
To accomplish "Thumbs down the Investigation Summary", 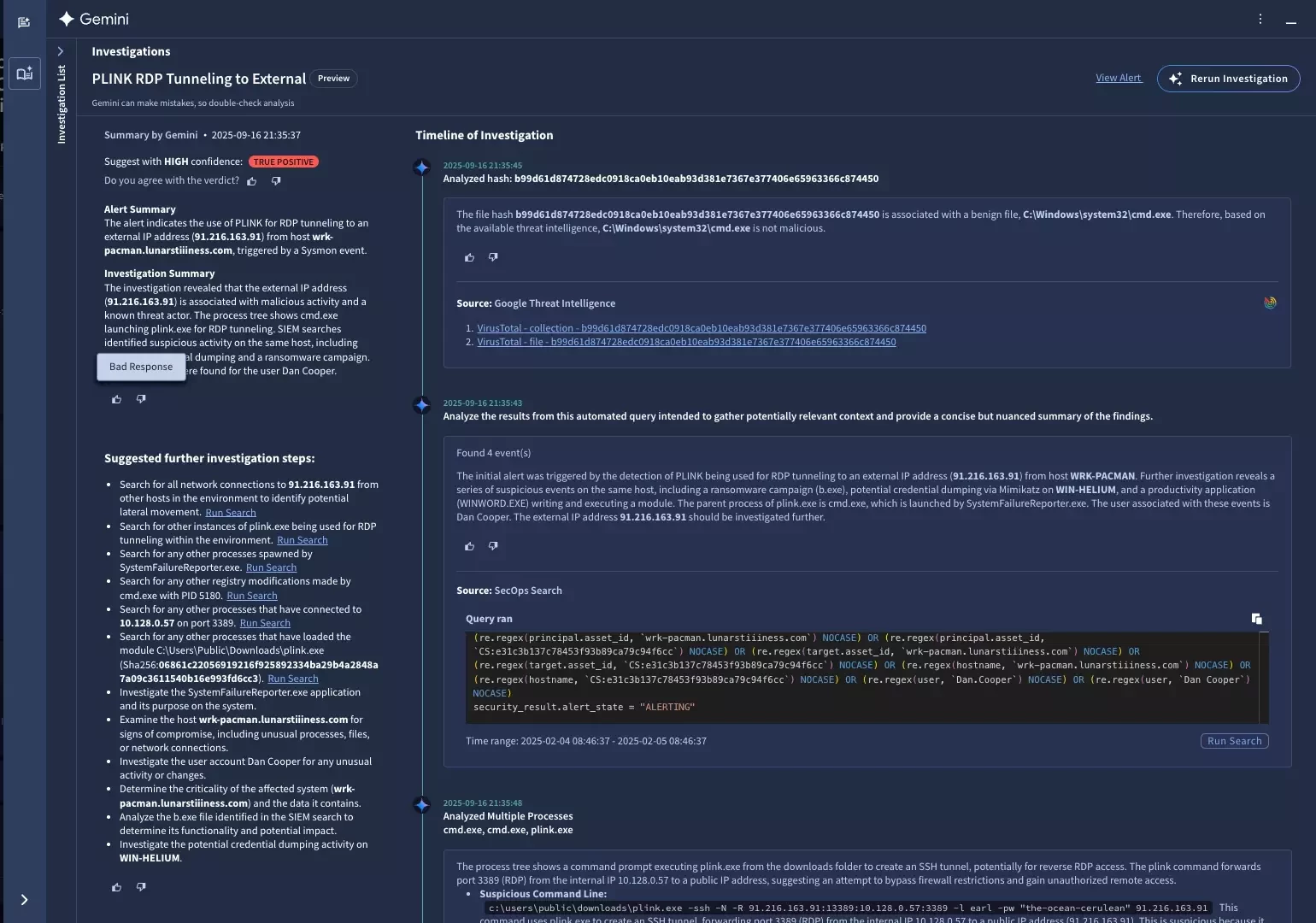I will pyautogui.click(x=141, y=399).
